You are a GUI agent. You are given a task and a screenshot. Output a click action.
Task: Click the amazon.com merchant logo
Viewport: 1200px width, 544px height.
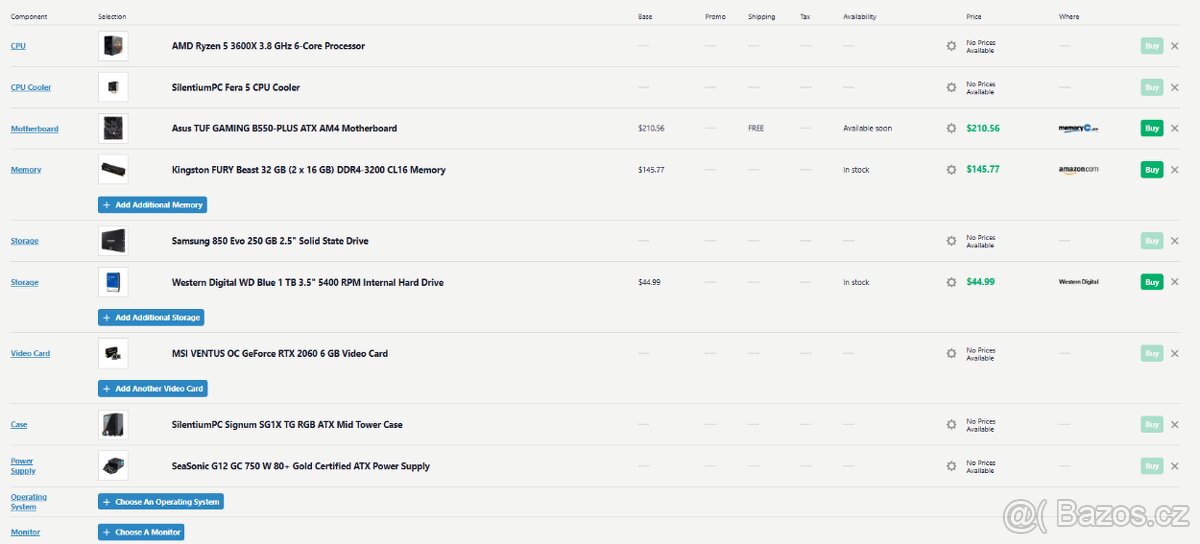pyautogui.click(x=1078, y=170)
